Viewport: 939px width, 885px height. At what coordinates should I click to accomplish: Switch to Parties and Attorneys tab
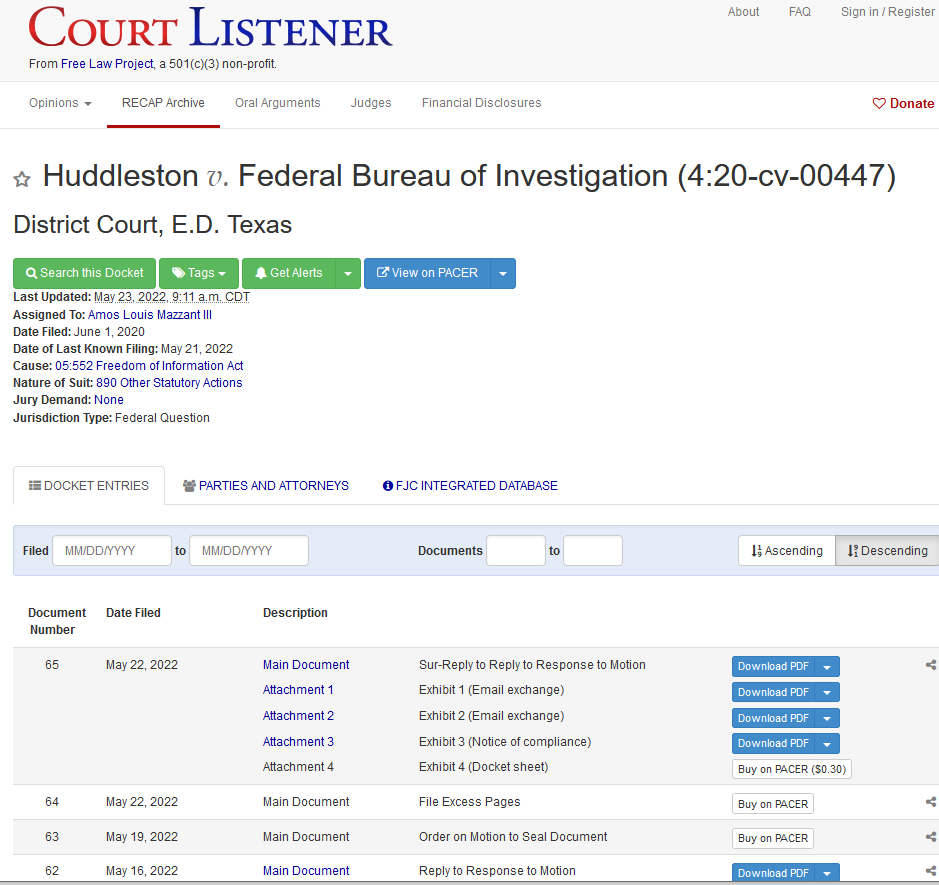(x=265, y=486)
